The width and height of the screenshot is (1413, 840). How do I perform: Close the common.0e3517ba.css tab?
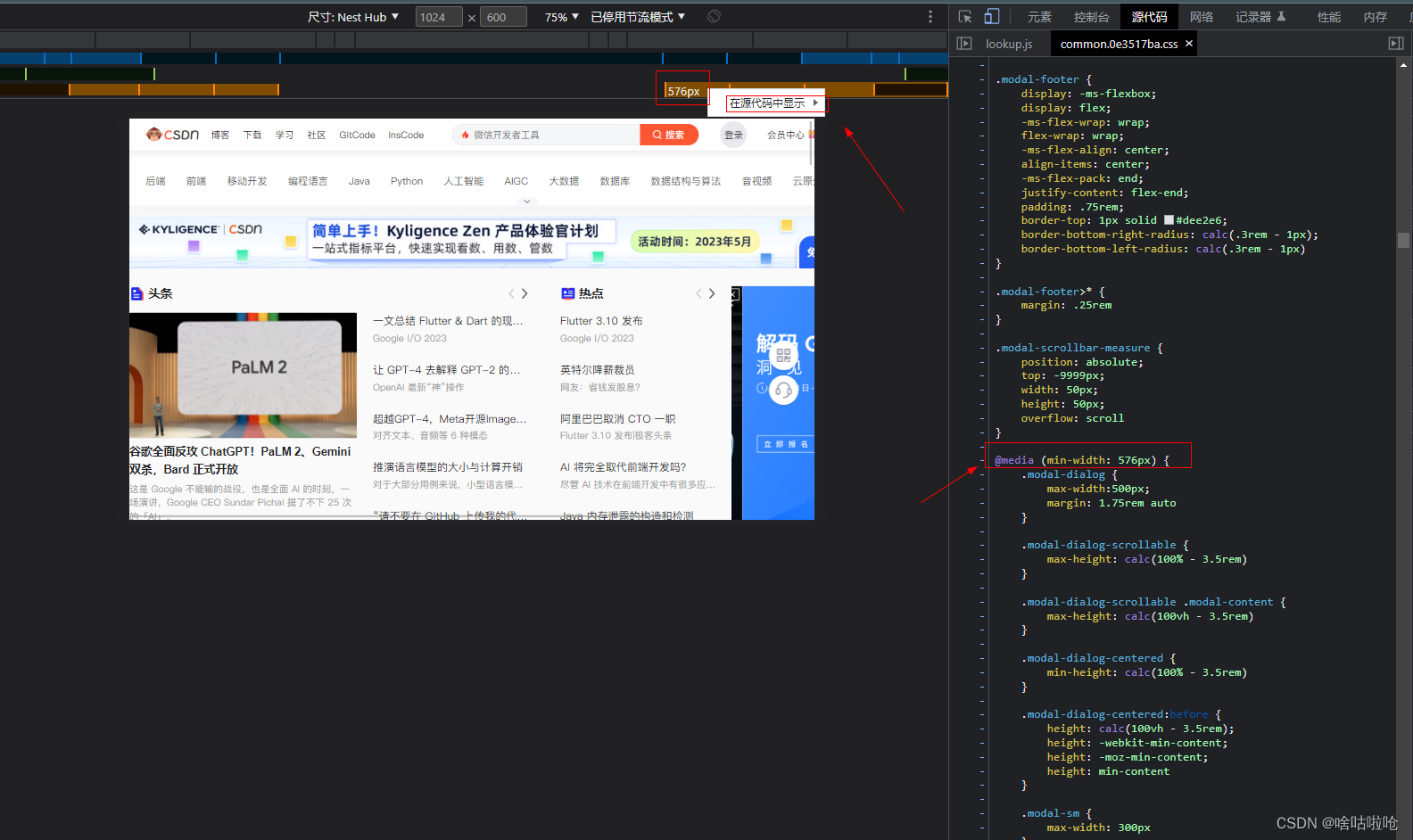(x=1189, y=44)
